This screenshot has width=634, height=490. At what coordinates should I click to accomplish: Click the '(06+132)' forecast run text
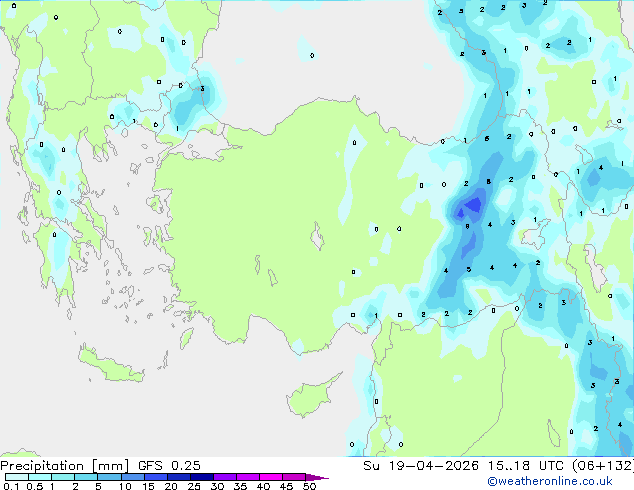coord(603,466)
